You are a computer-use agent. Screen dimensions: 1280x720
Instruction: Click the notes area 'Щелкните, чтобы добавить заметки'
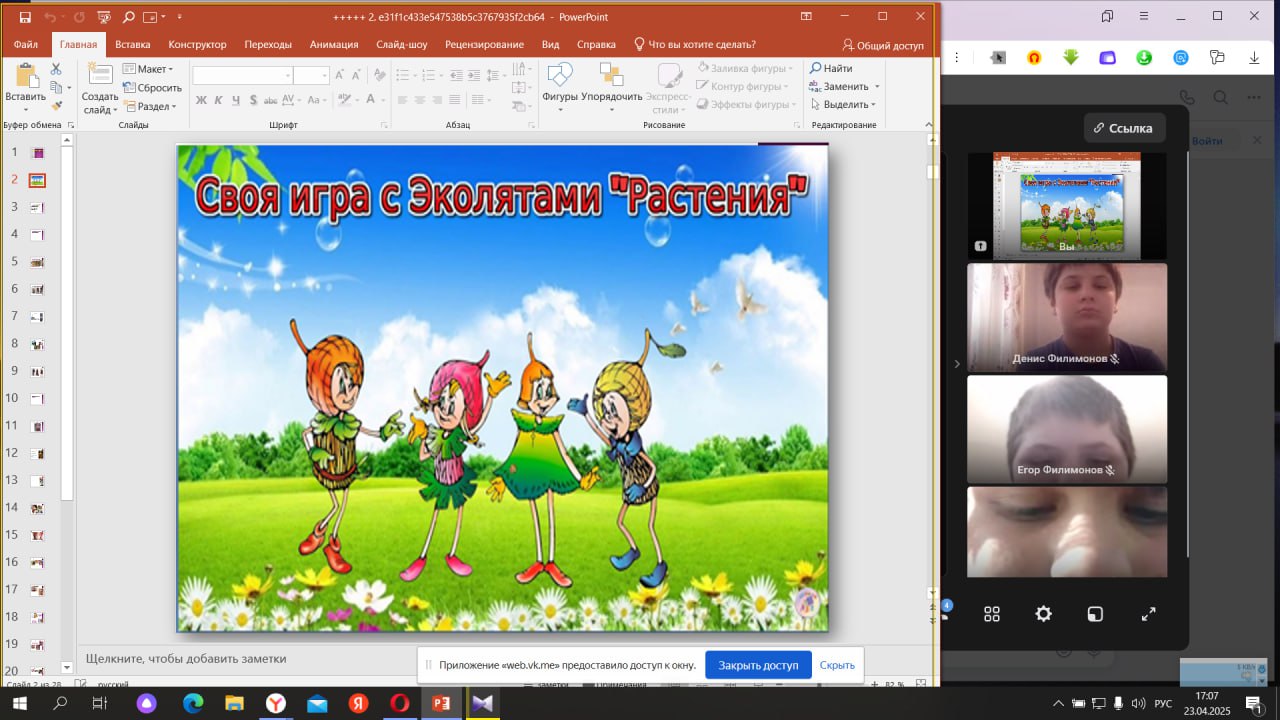[x=186, y=658]
